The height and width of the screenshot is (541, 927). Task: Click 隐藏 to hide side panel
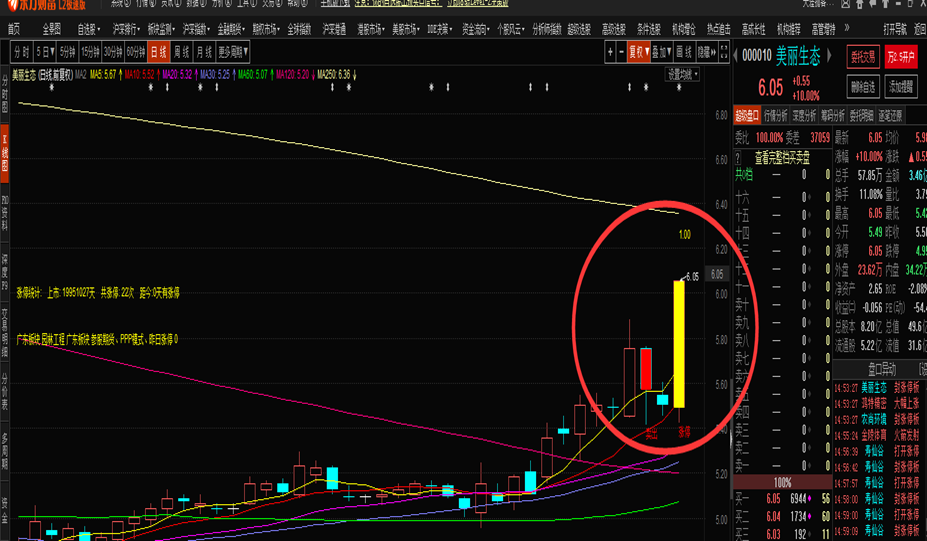(706, 53)
